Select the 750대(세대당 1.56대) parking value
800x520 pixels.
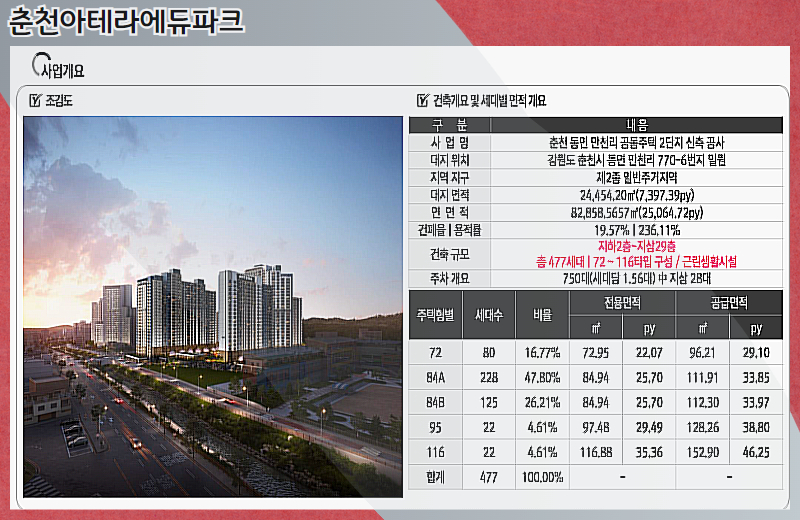pyautogui.click(x=637, y=278)
